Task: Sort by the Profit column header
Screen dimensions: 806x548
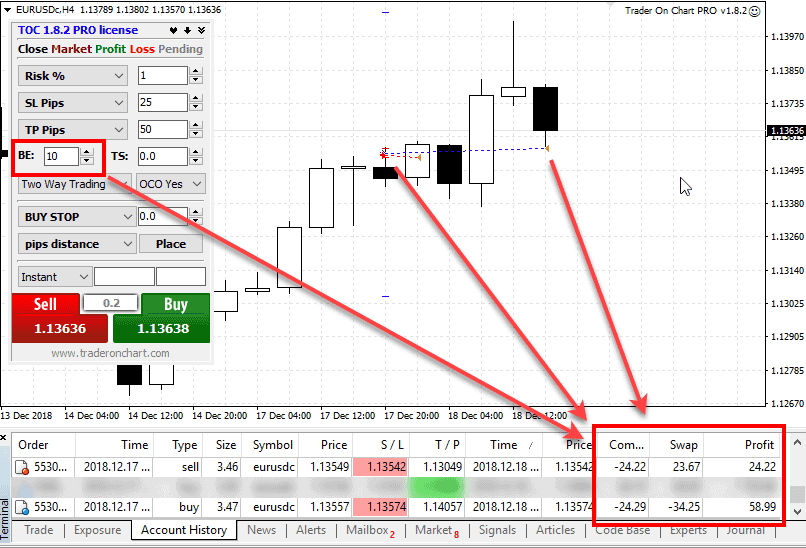Action: point(742,445)
